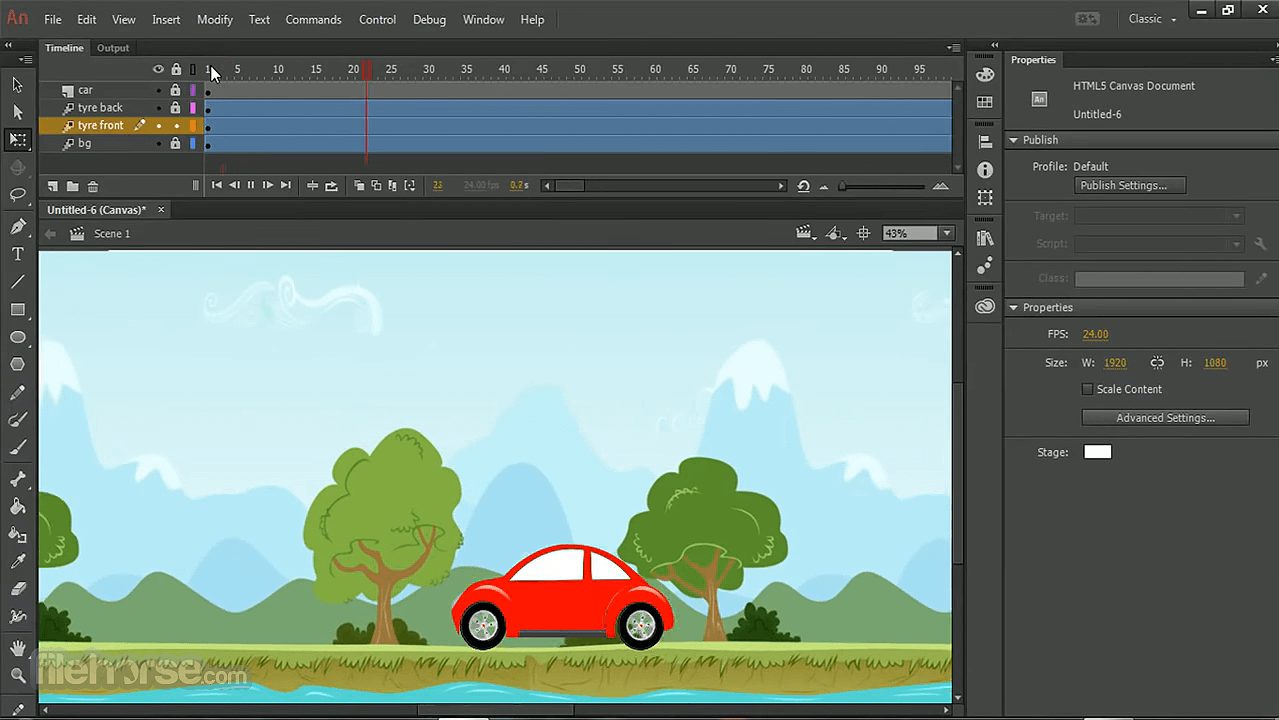Click the white Stage color swatch
This screenshot has width=1279, height=720.
tap(1097, 451)
